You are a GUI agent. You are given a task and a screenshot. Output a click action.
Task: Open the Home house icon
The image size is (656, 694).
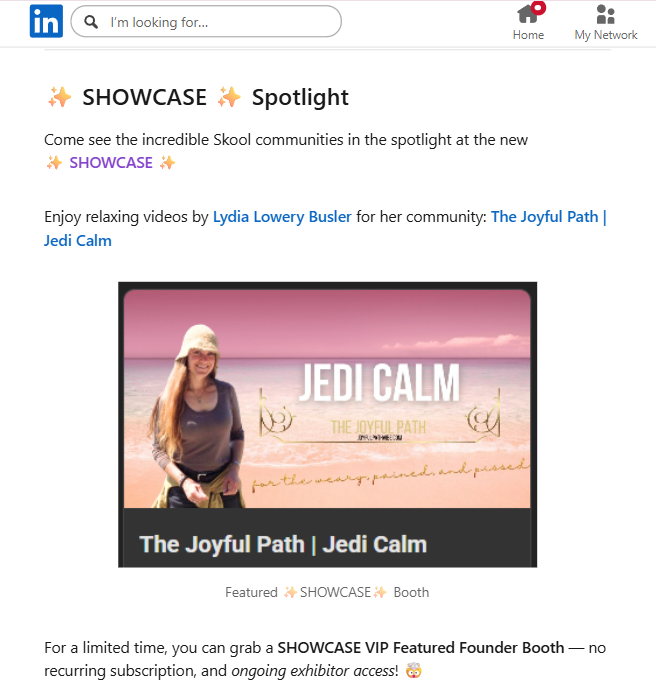tap(527, 14)
